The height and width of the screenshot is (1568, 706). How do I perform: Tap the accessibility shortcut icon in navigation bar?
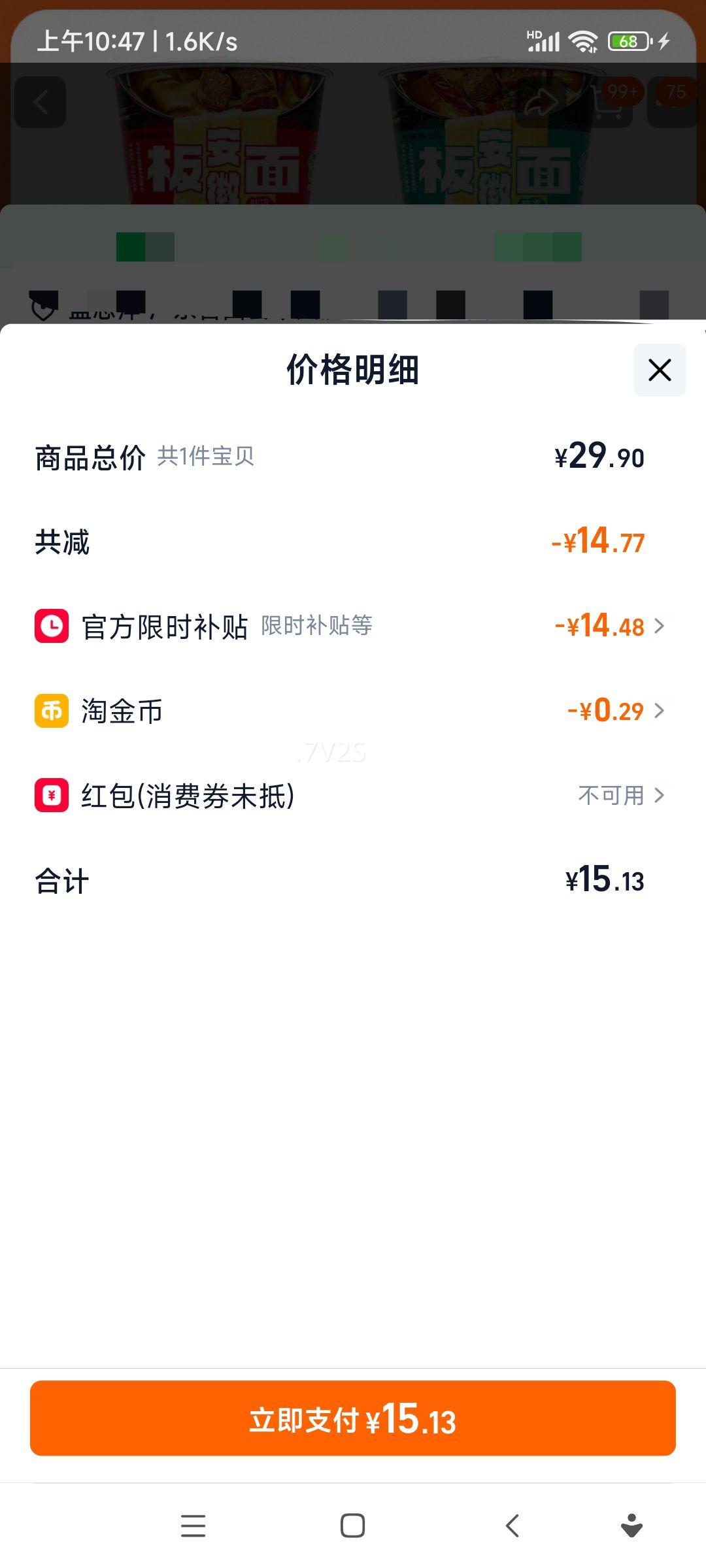tap(631, 1526)
